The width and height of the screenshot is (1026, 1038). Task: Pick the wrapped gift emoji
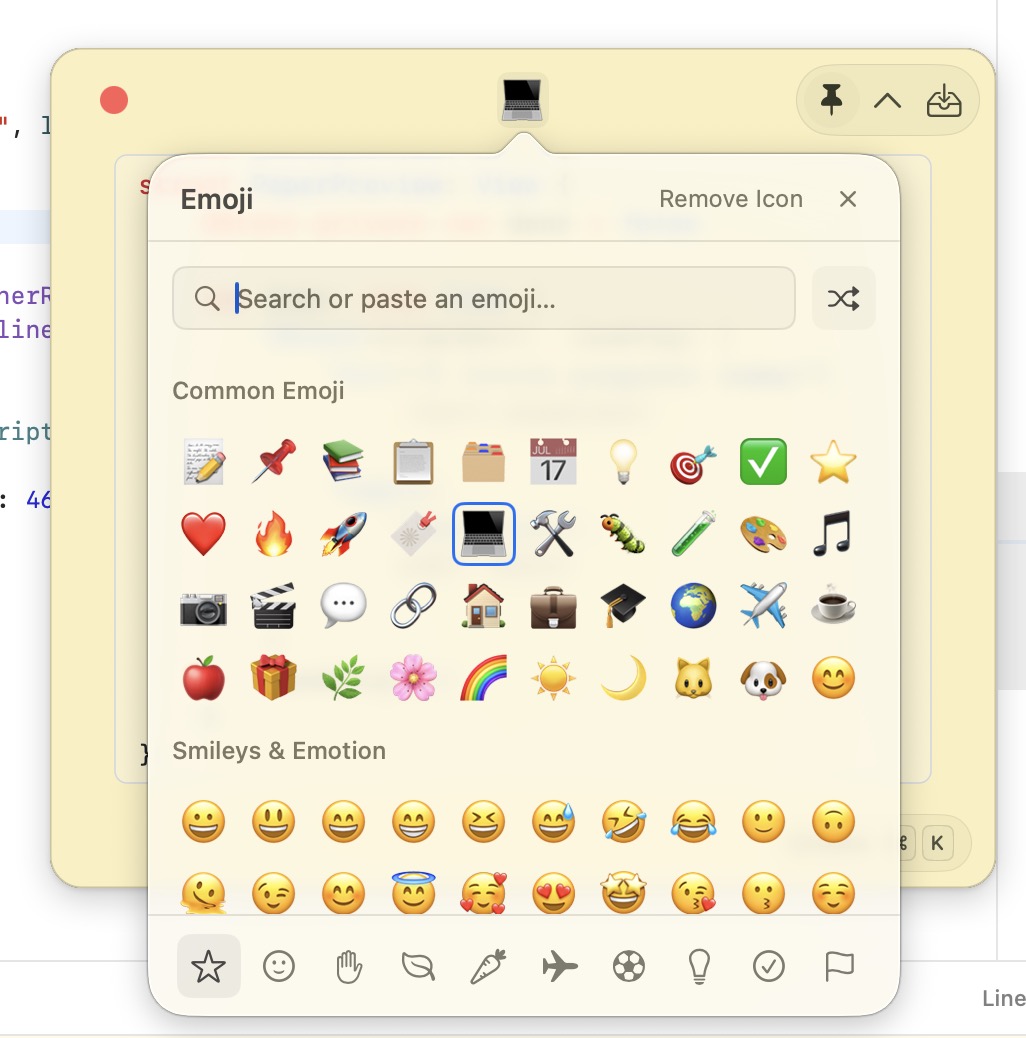click(x=274, y=678)
